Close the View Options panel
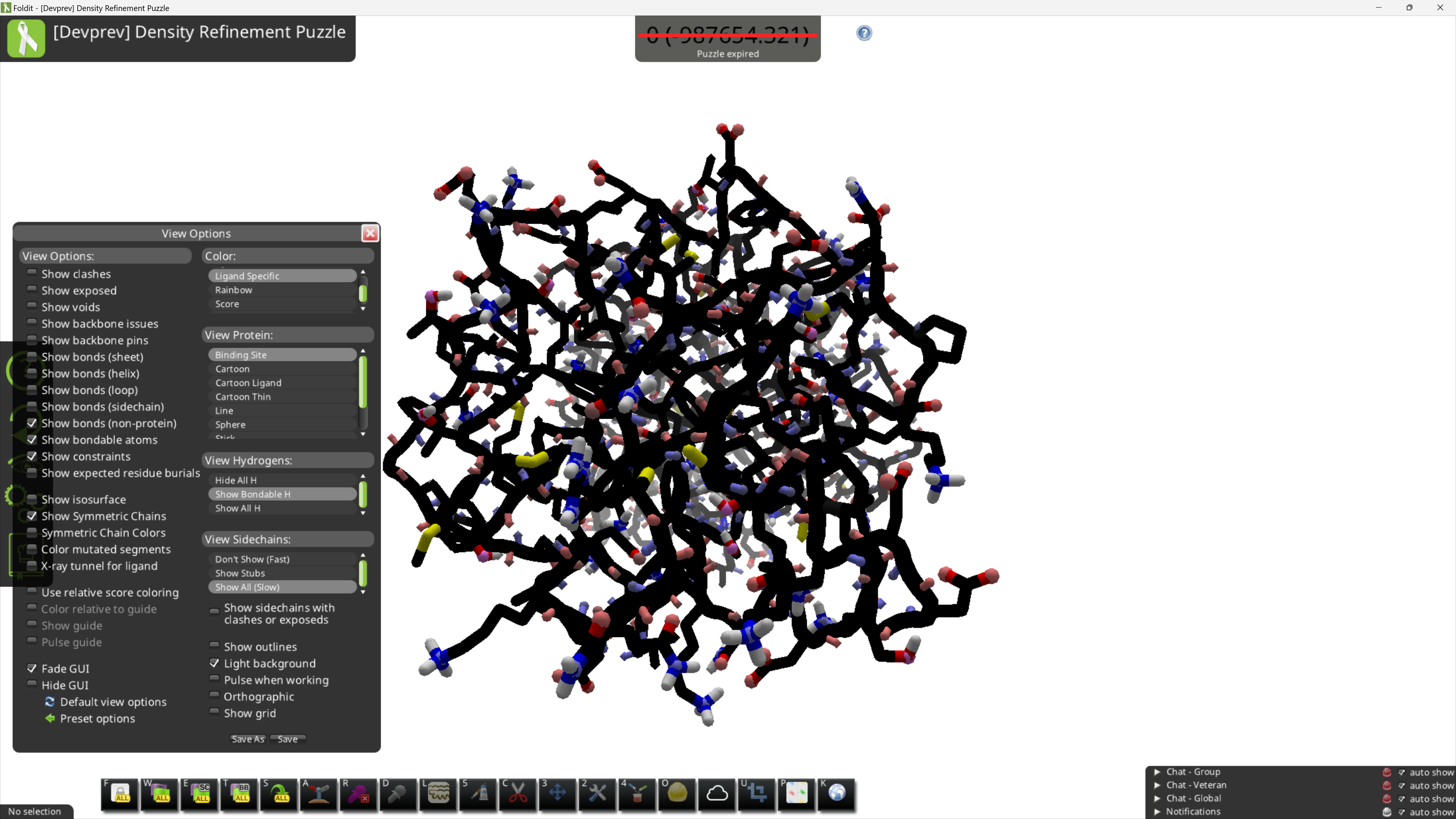 (370, 234)
